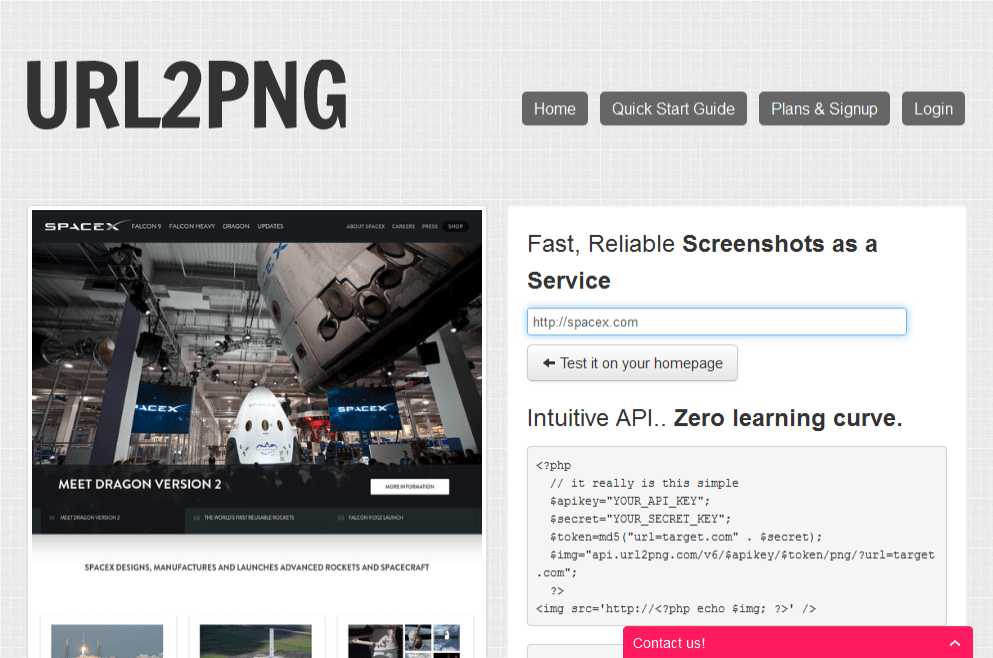993x658 pixels.
Task: Expand the Contact us! chevron
Action: click(x=955, y=643)
